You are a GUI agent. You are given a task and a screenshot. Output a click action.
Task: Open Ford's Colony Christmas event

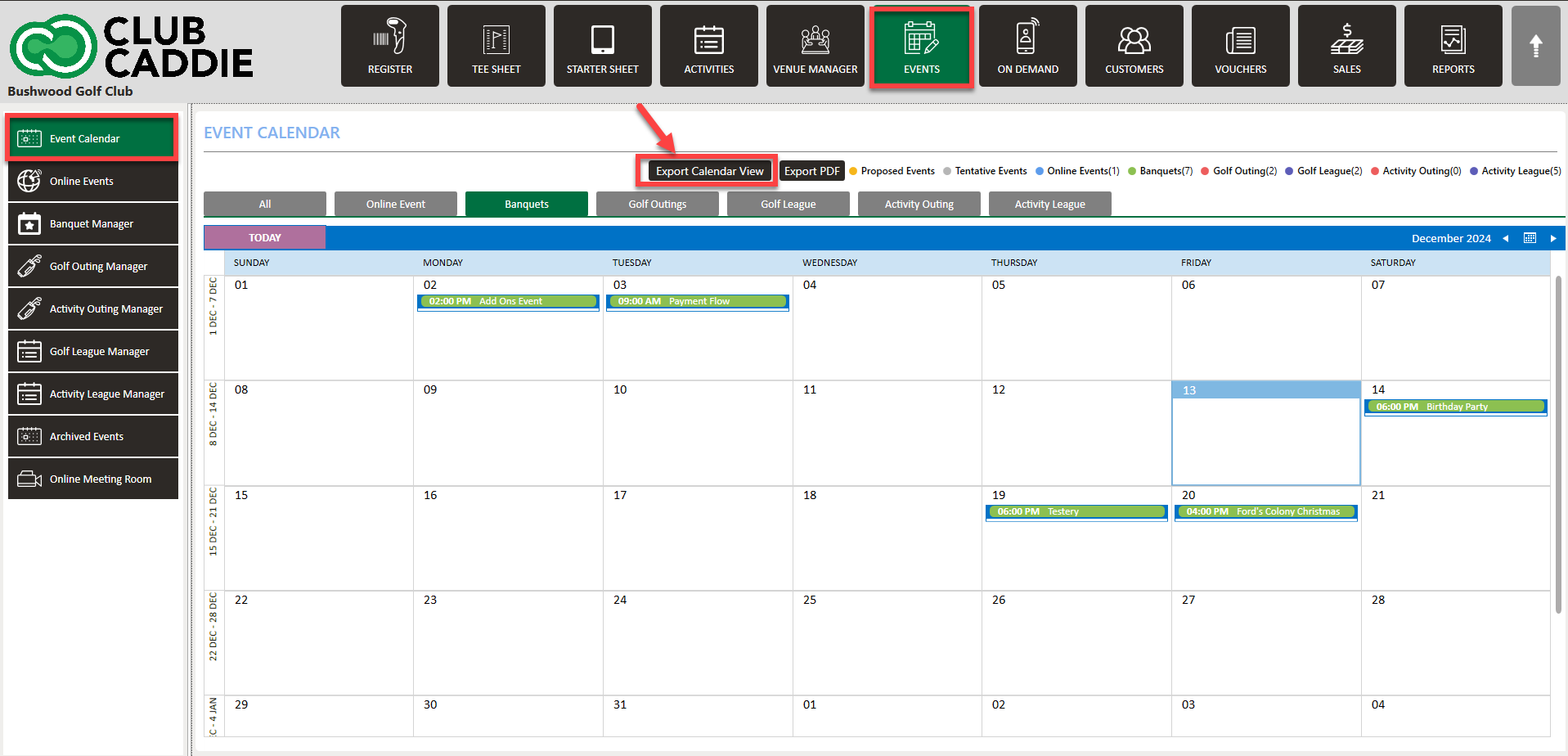(1266, 512)
